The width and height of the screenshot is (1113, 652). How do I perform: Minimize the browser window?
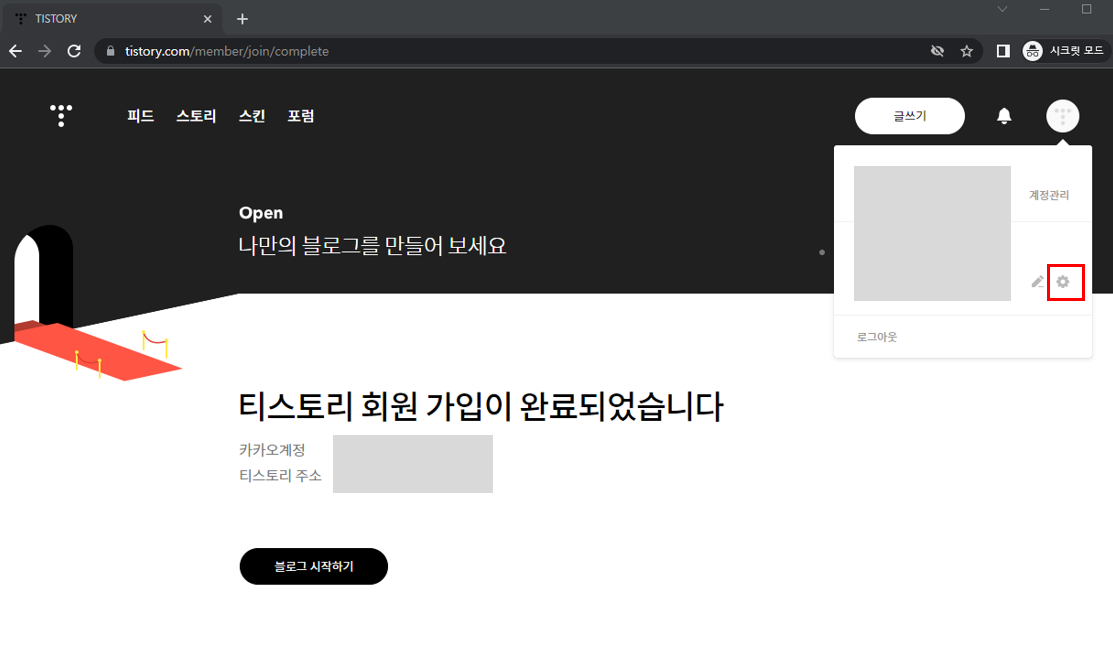[1043, 9]
